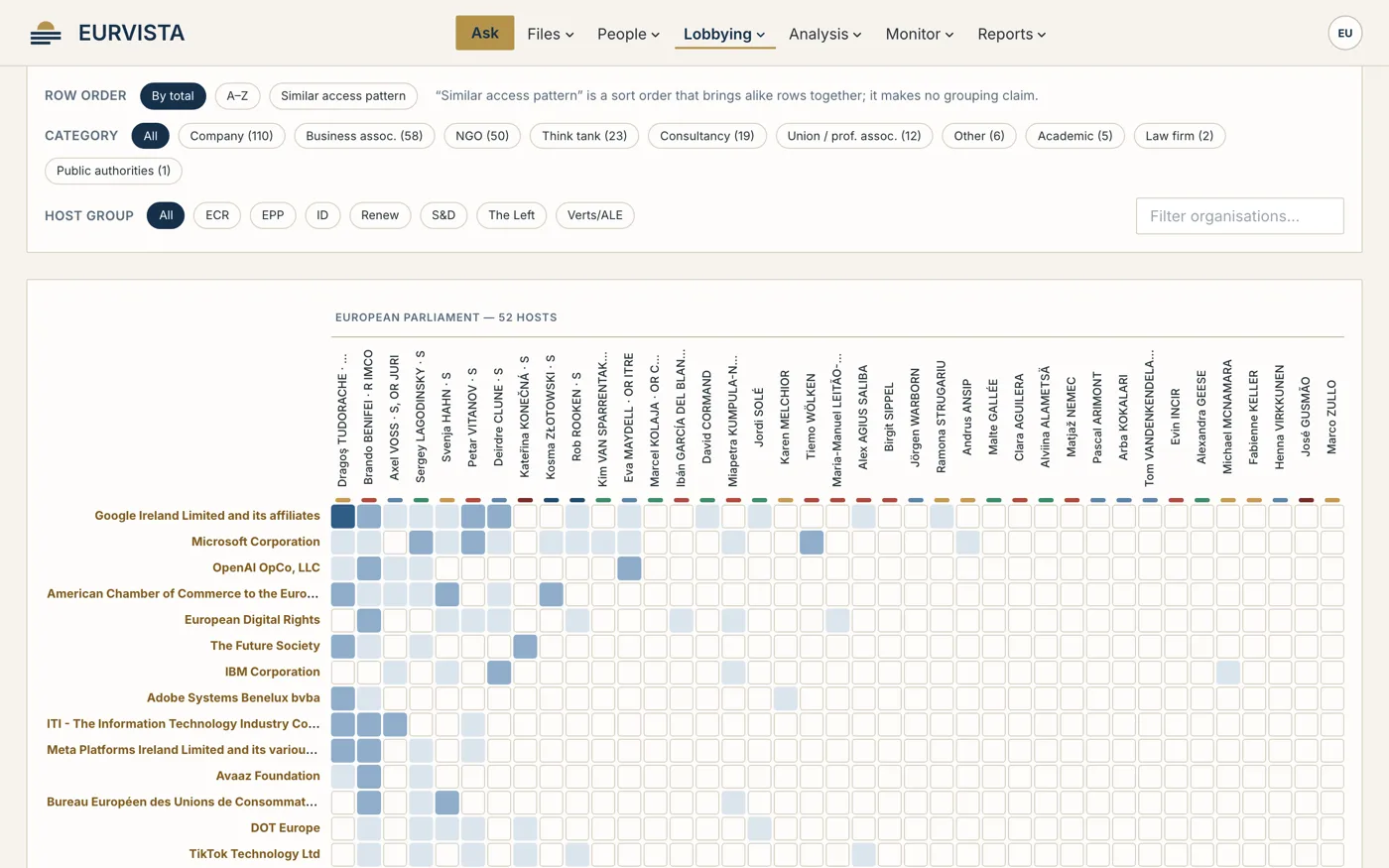Click Google Ireland cell under Dragoș TUDORACHE
1389x868 pixels.
[x=343, y=516]
